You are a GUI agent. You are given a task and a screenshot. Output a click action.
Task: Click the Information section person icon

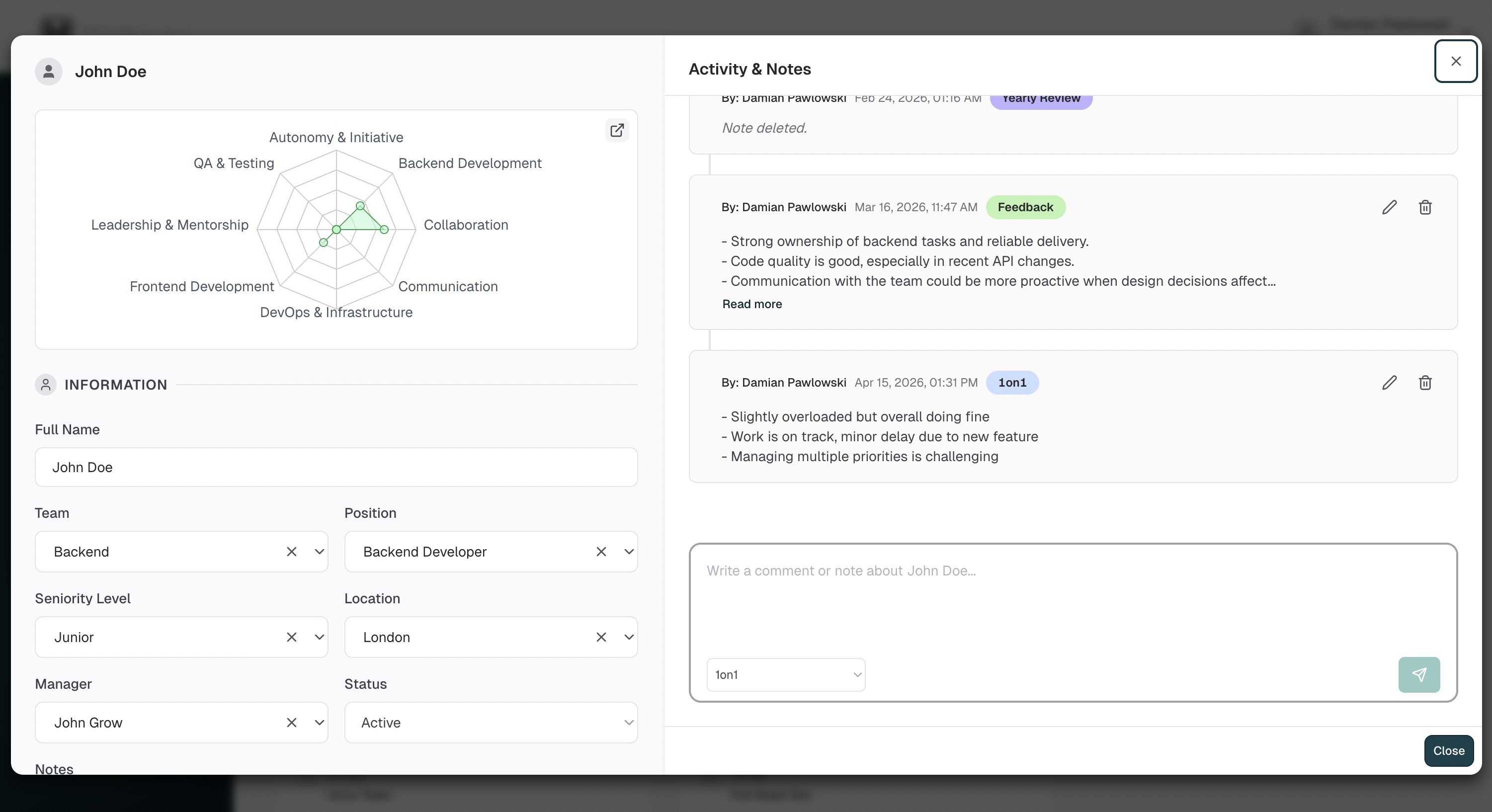pos(46,385)
